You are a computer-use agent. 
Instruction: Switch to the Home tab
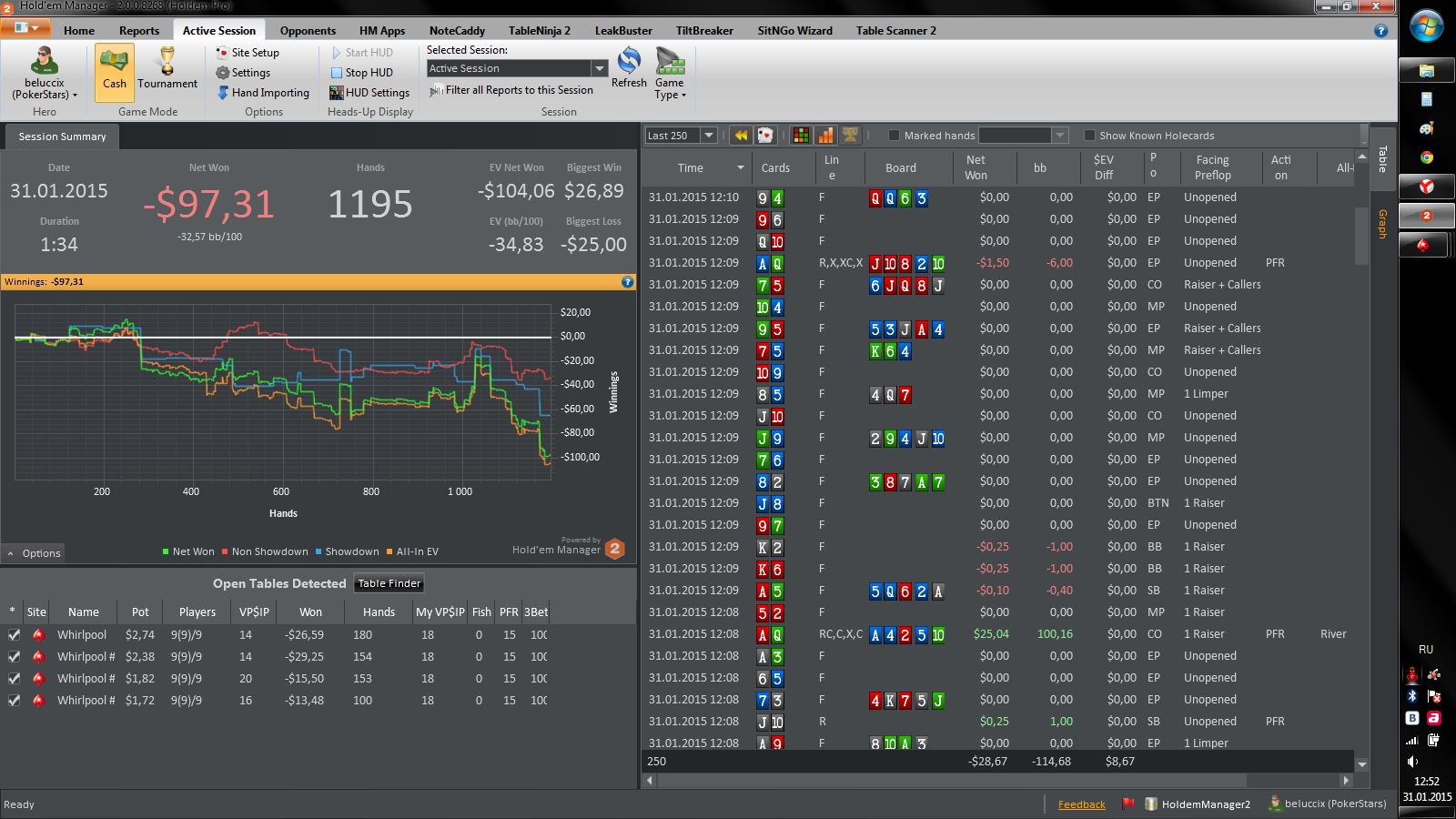click(79, 31)
